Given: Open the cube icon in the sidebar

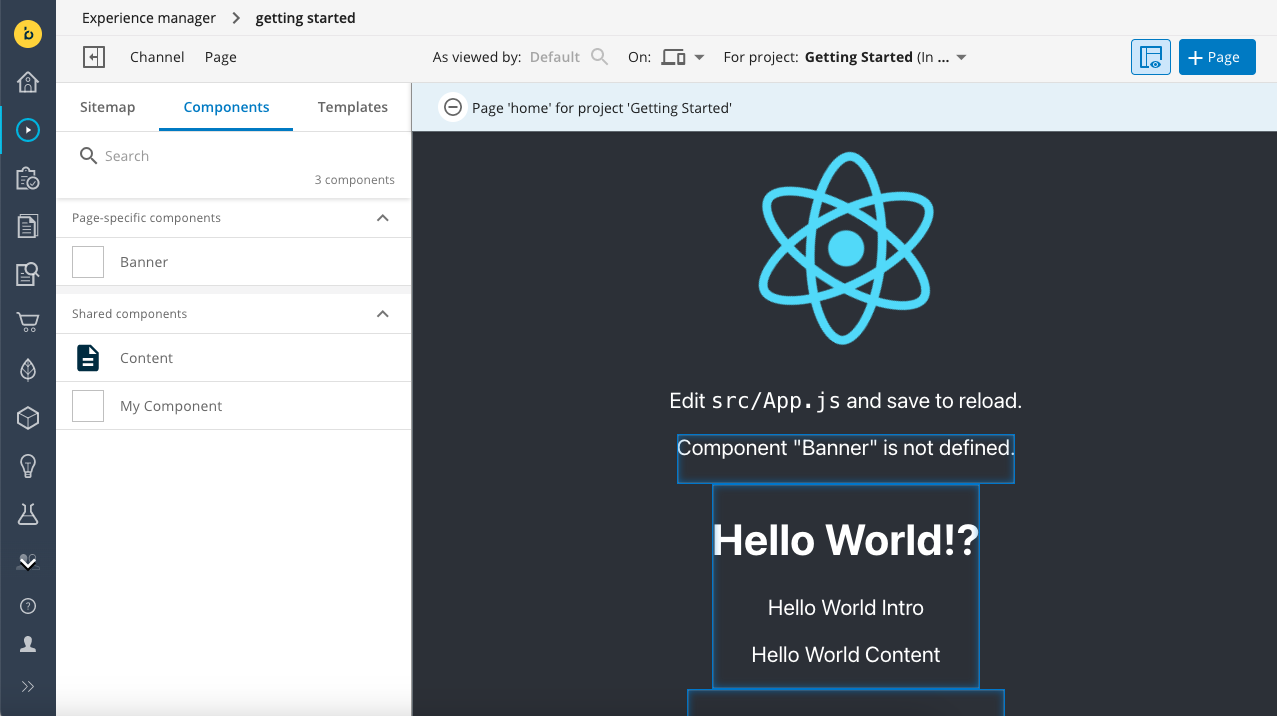Looking at the screenshot, I should click(28, 418).
